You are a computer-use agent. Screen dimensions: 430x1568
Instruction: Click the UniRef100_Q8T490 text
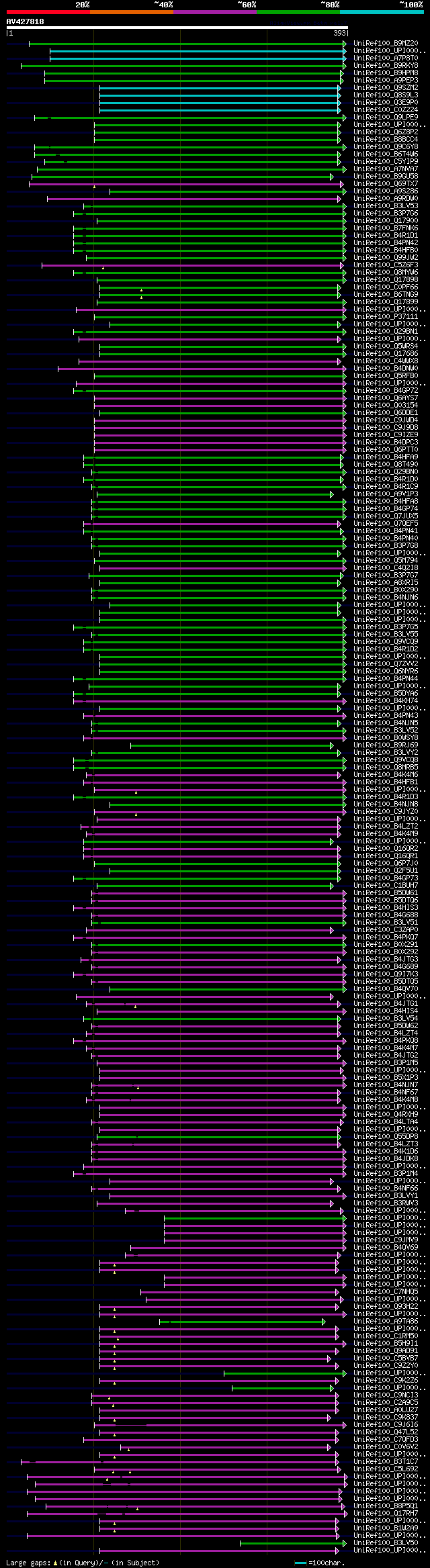click(x=386, y=465)
